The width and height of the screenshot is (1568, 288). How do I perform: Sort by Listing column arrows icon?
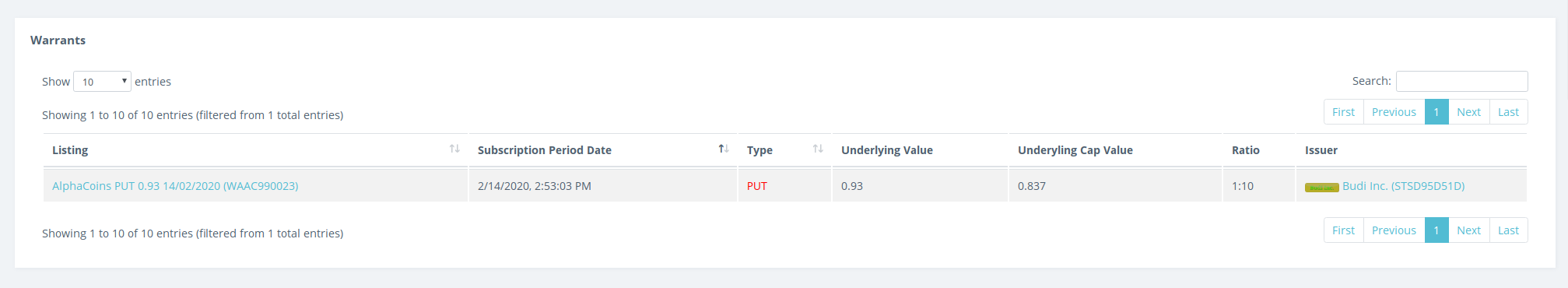point(454,149)
